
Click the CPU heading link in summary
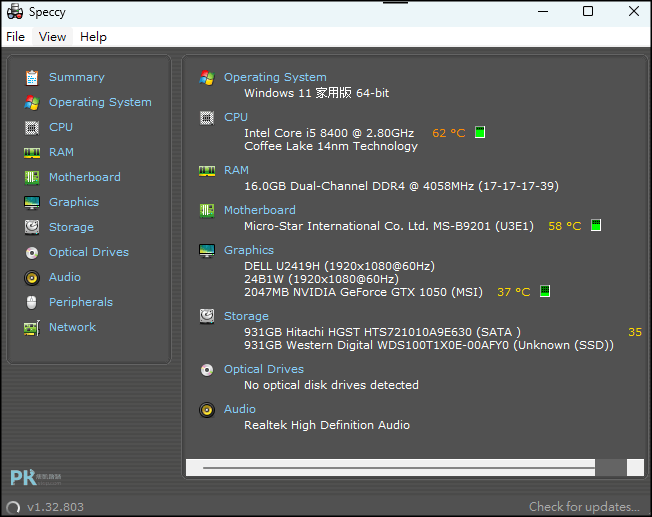coord(236,117)
